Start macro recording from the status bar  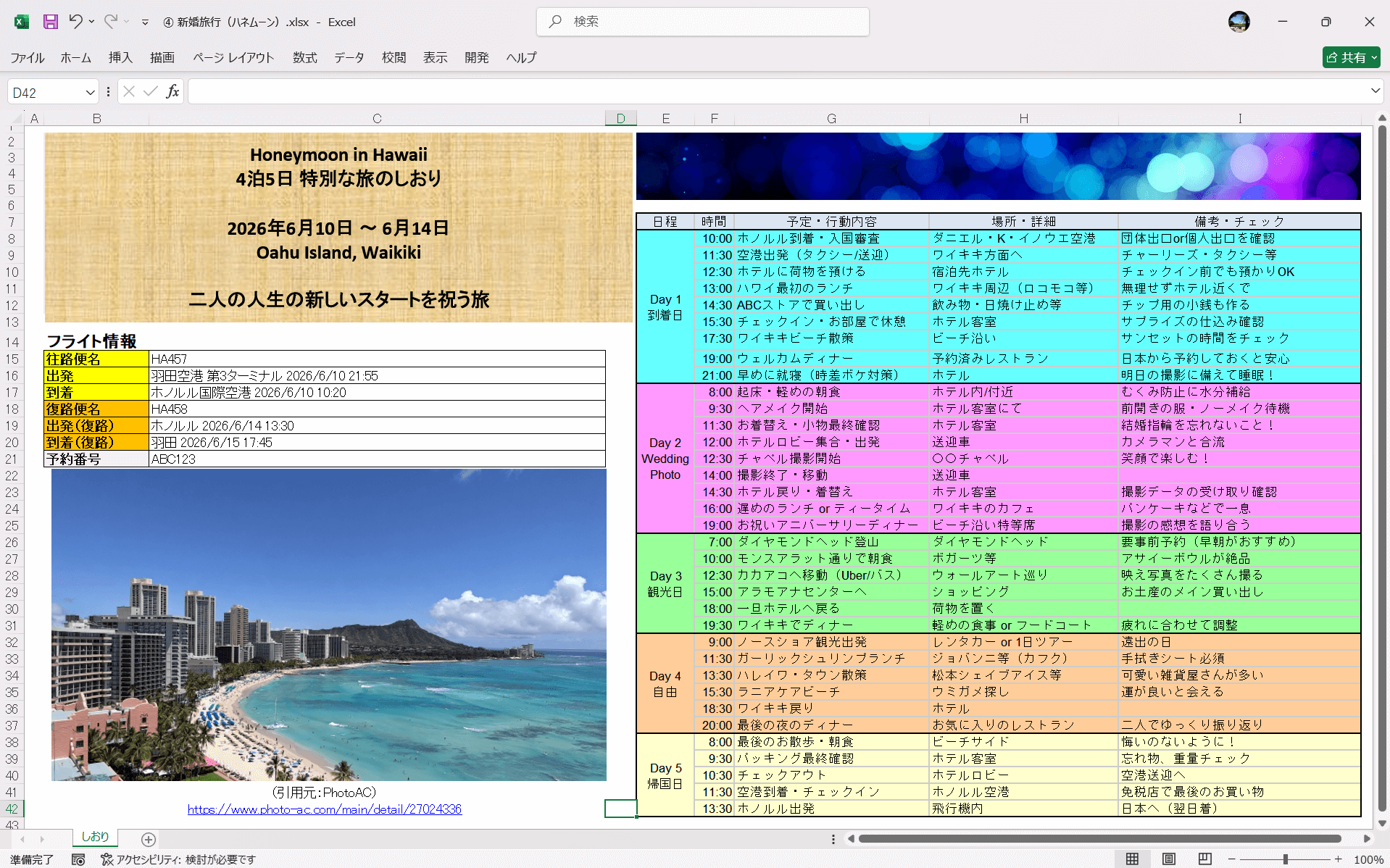click(79, 859)
